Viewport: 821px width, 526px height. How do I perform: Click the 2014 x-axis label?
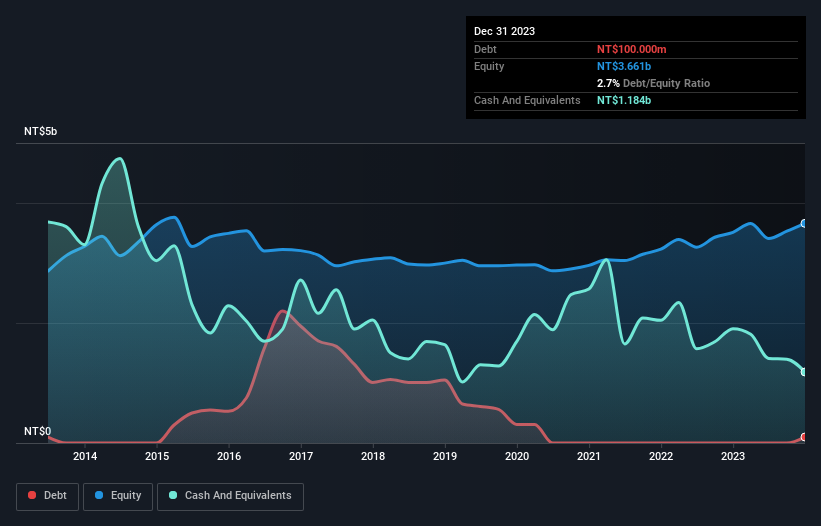85,456
